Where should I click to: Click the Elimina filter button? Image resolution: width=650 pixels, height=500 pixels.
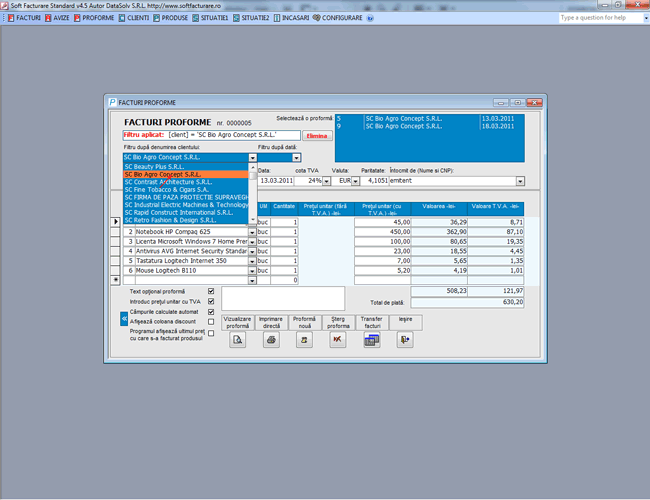click(317, 135)
